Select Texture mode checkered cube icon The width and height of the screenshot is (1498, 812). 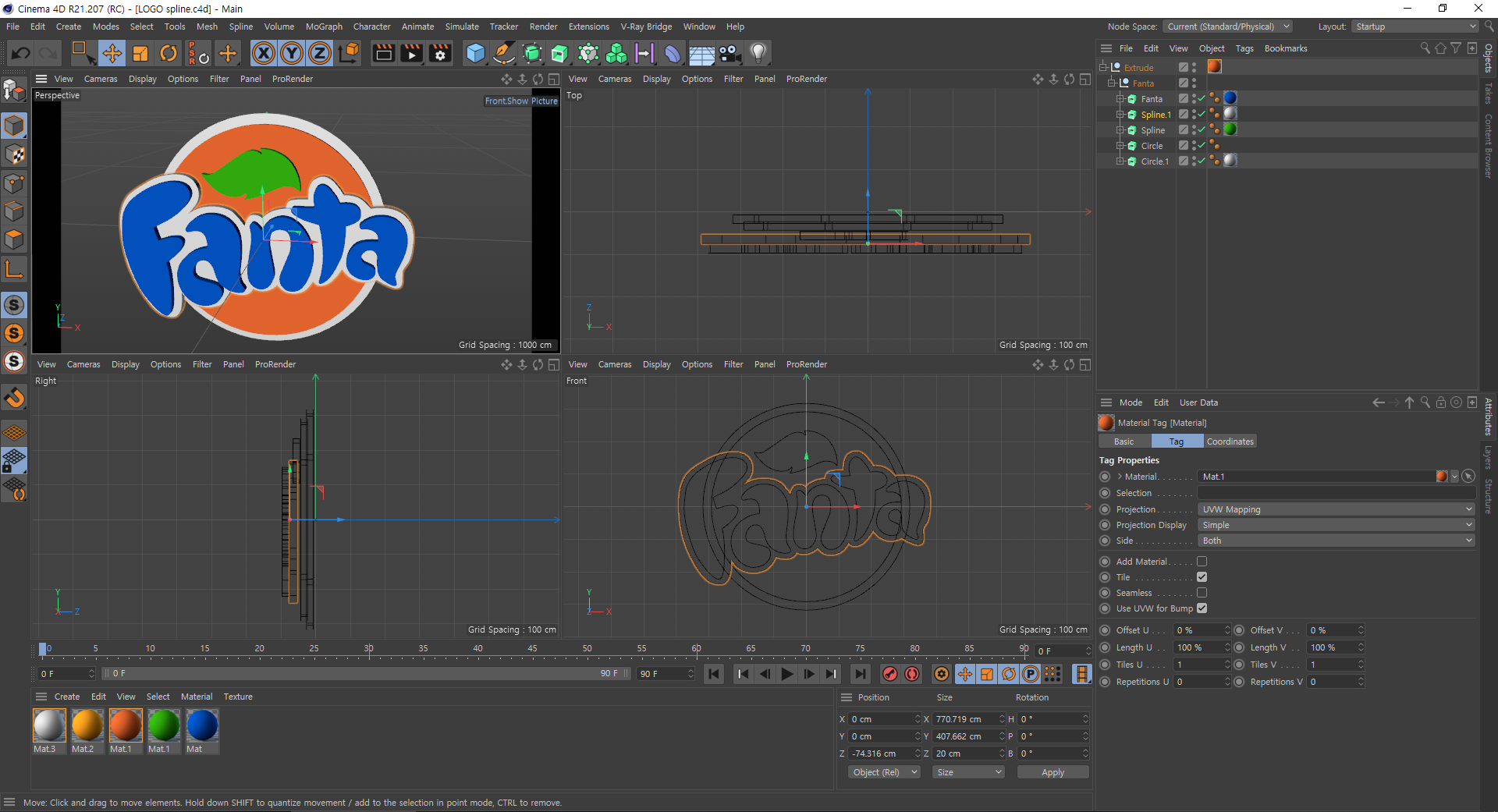[x=14, y=154]
